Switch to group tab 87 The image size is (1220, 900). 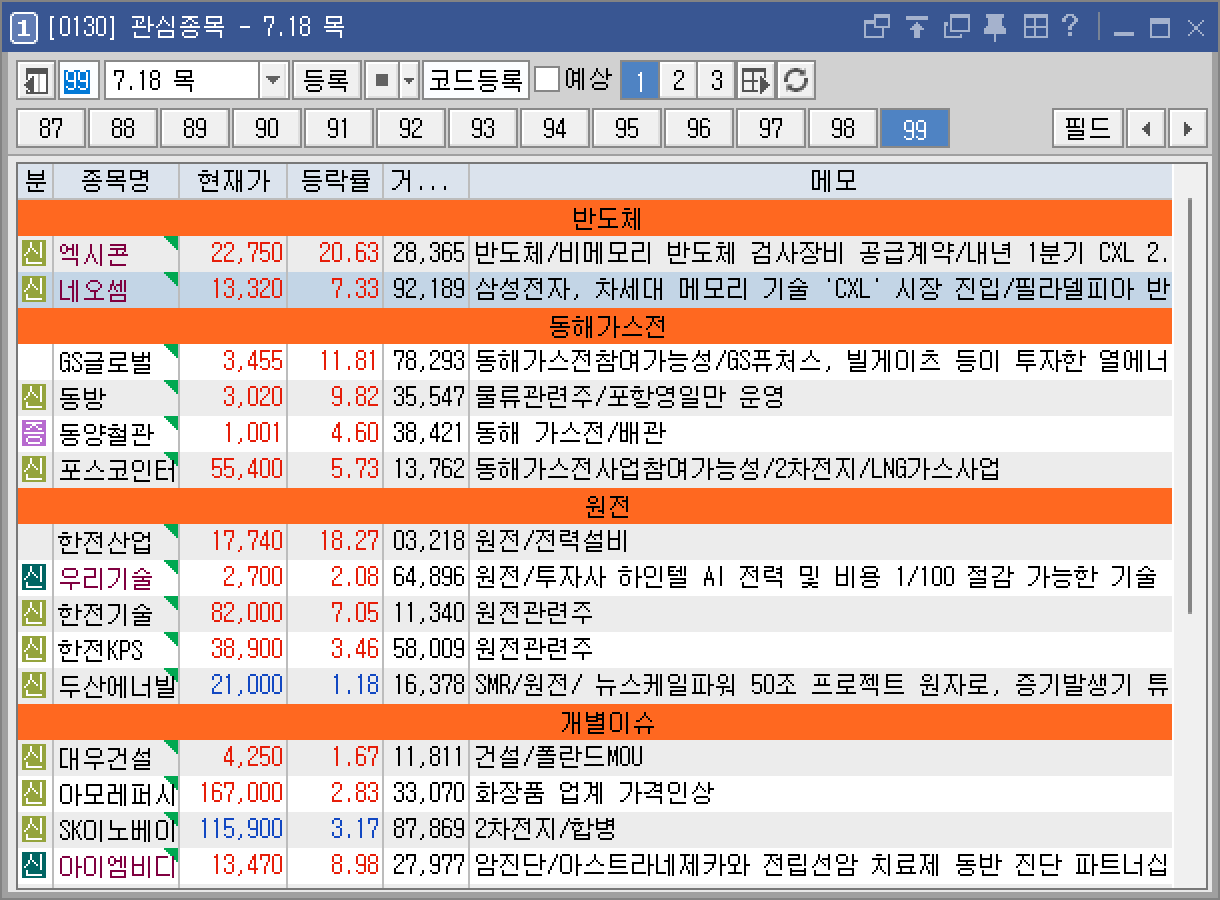(51, 128)
